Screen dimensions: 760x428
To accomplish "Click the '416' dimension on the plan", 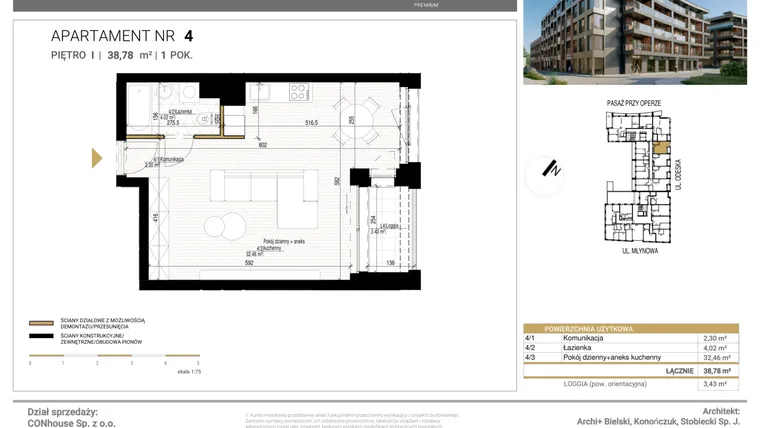I will 156,218.
